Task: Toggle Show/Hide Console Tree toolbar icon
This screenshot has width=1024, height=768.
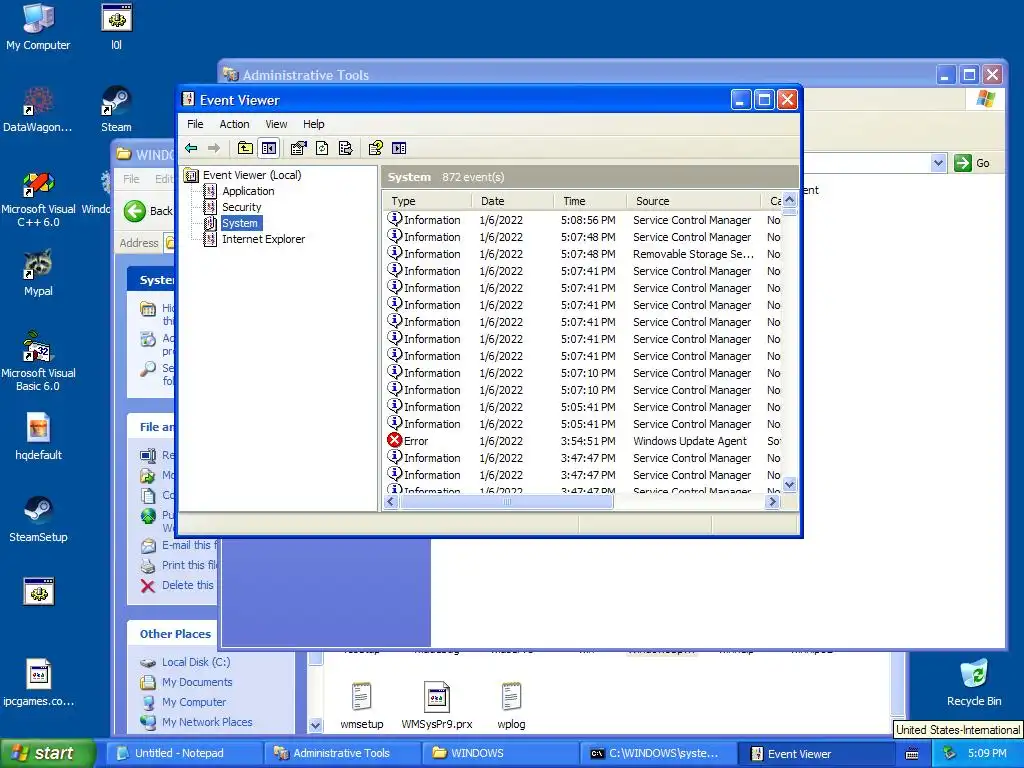Action: pos(268,148)
